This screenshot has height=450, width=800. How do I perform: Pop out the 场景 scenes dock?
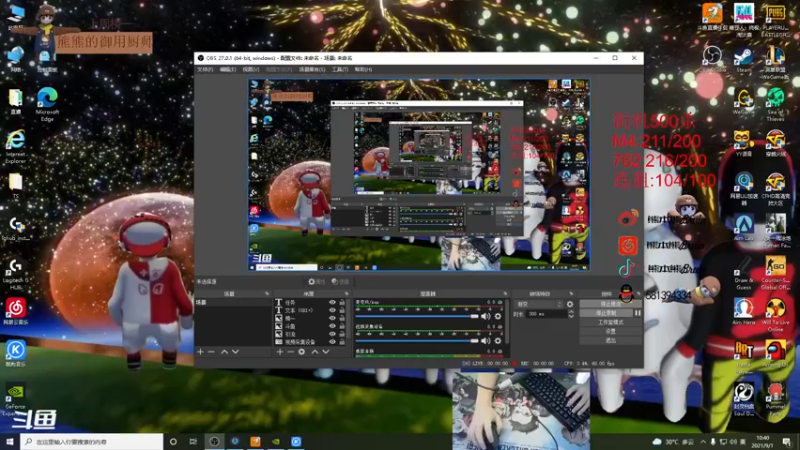click(x=267, y=294)
